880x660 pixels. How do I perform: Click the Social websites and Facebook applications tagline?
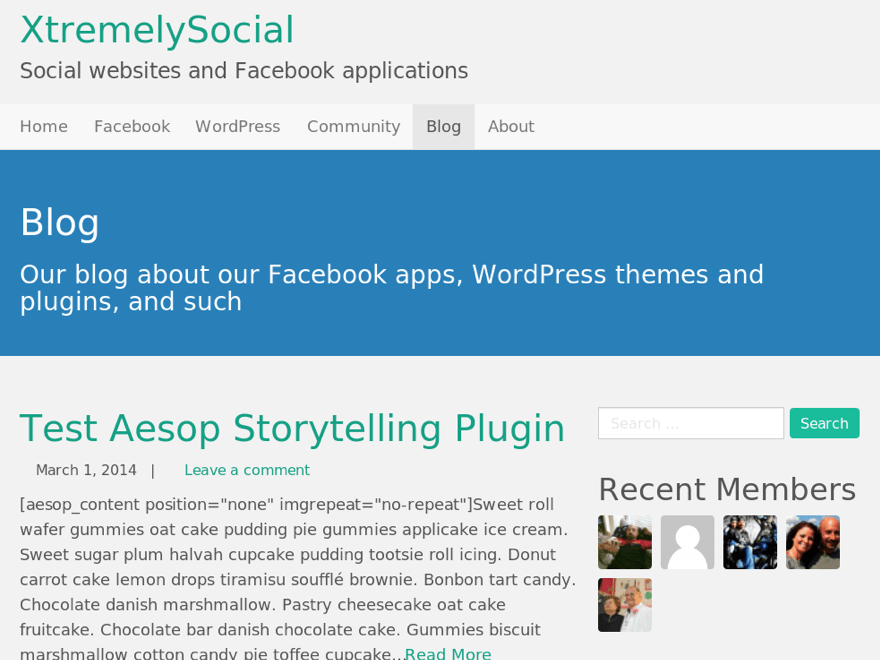point(244,71)
